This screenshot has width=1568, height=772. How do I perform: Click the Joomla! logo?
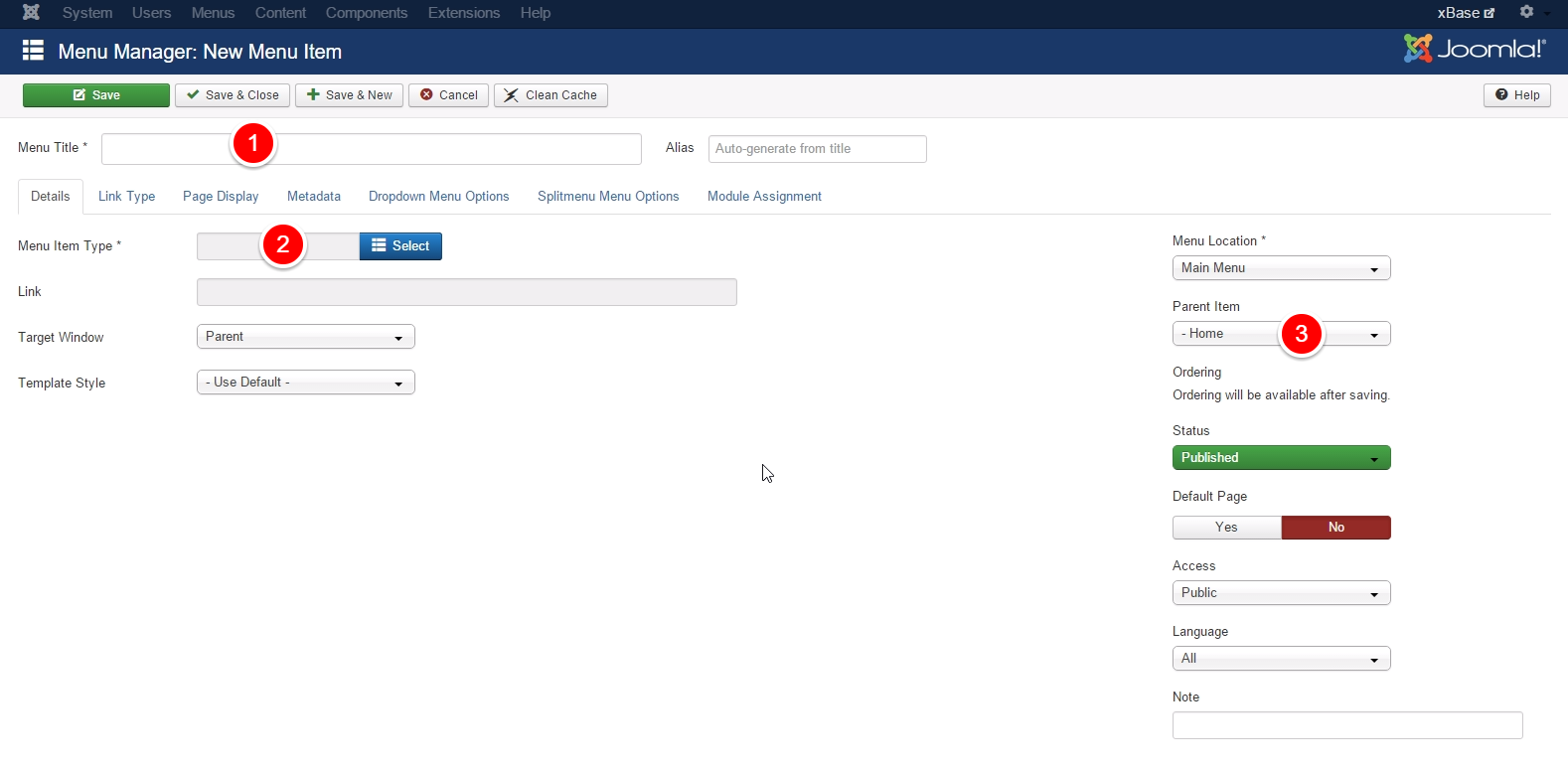pyautogui.click(x=1475, y=49)
